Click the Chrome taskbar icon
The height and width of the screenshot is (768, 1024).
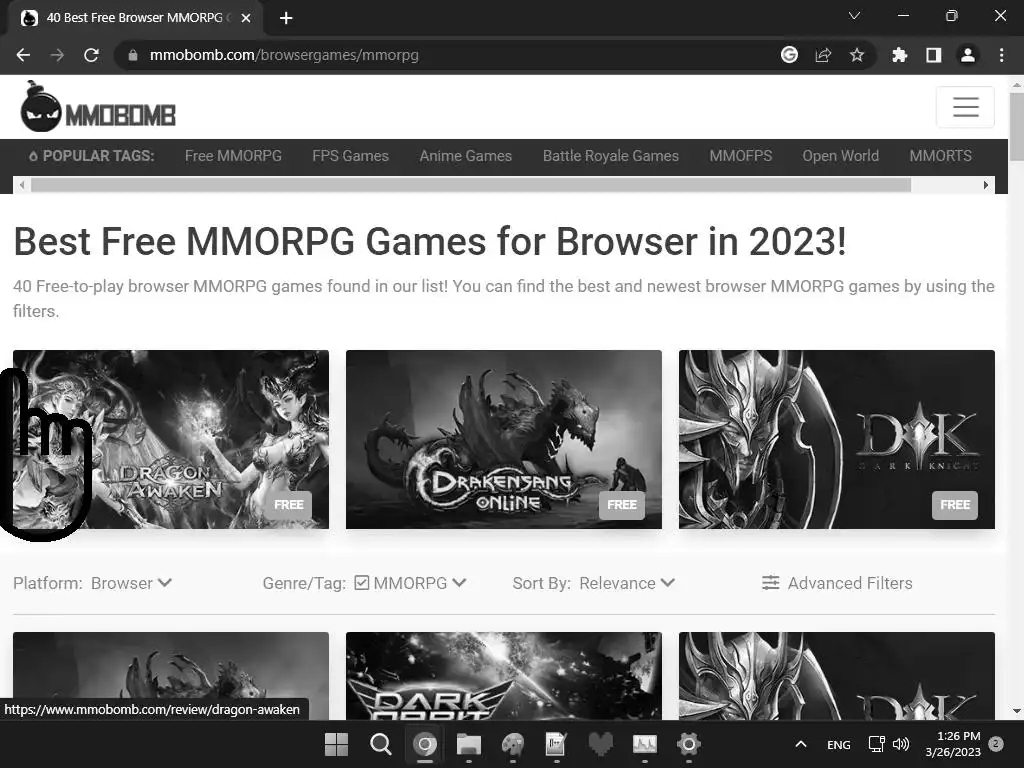click(x=425, y=744)
